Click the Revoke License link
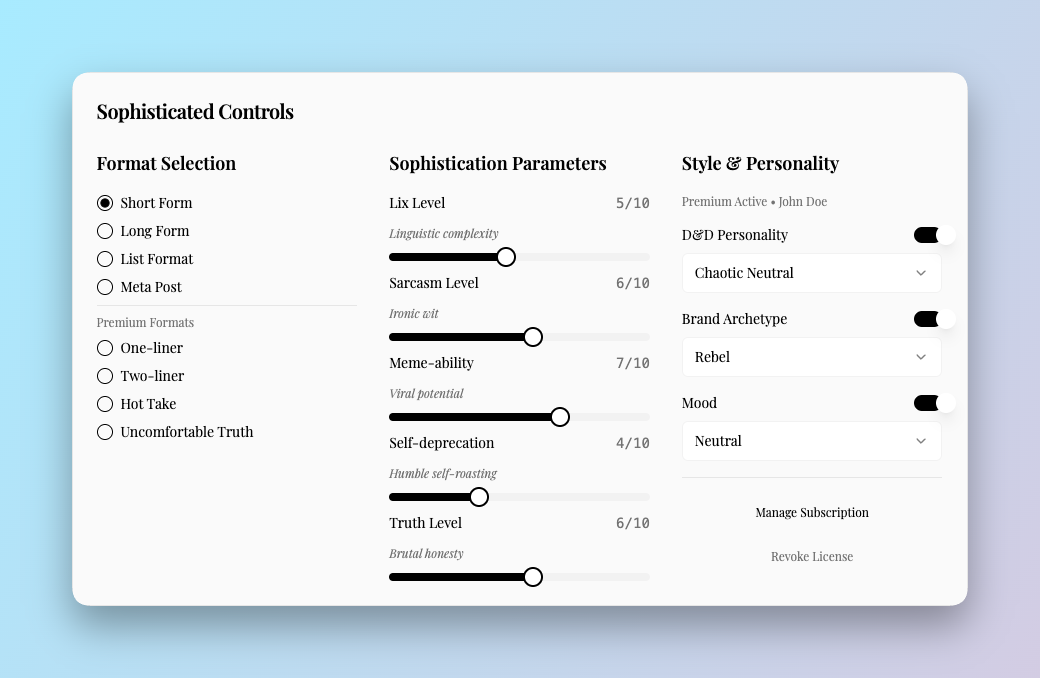This screenshot has height=678, width=1040. click(811, 557)
